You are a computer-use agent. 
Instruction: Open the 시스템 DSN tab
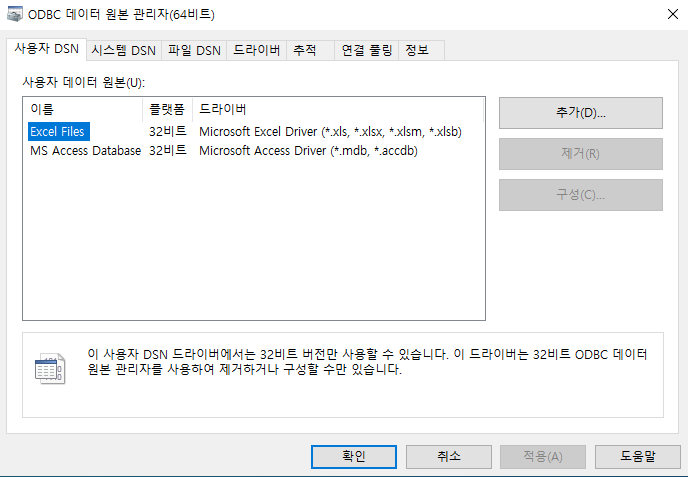pyautogui.click(x=123, y=51)
